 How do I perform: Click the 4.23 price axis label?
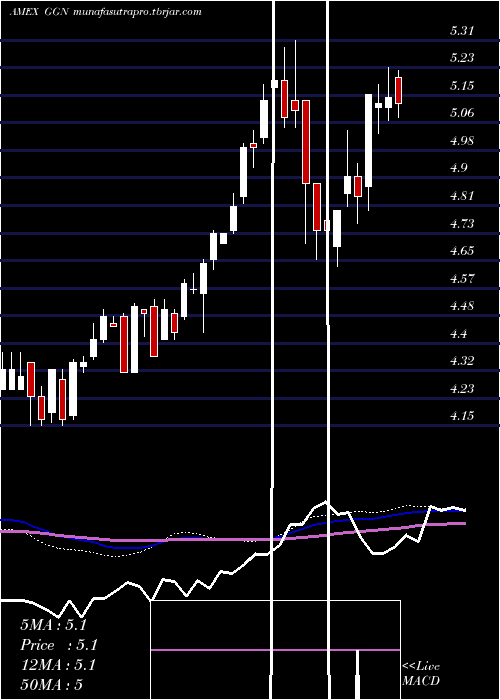(x=462, y=388)
